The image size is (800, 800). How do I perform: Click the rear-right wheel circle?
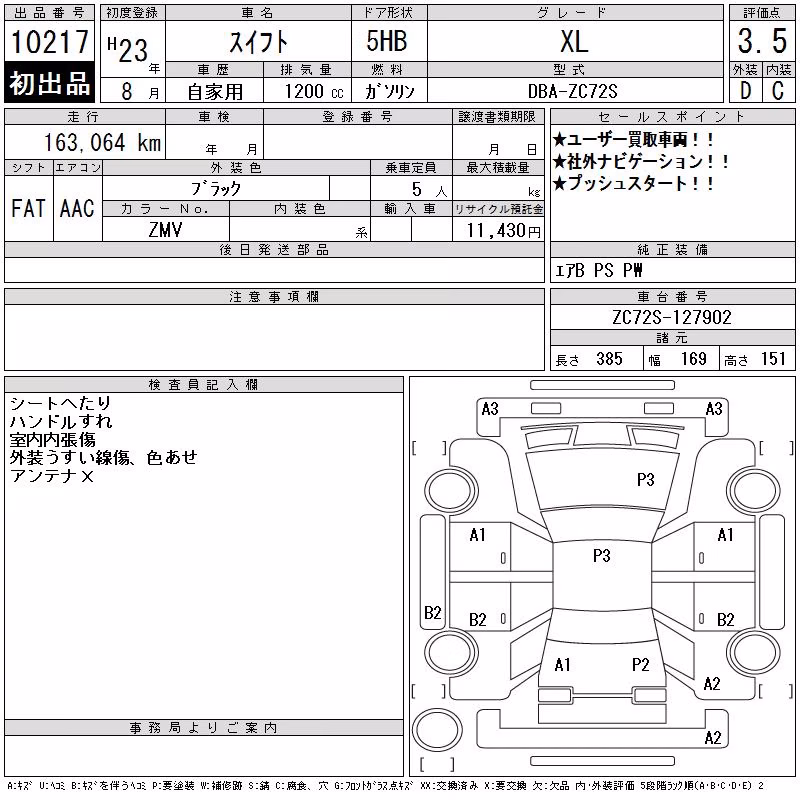[x=754, y=652]
